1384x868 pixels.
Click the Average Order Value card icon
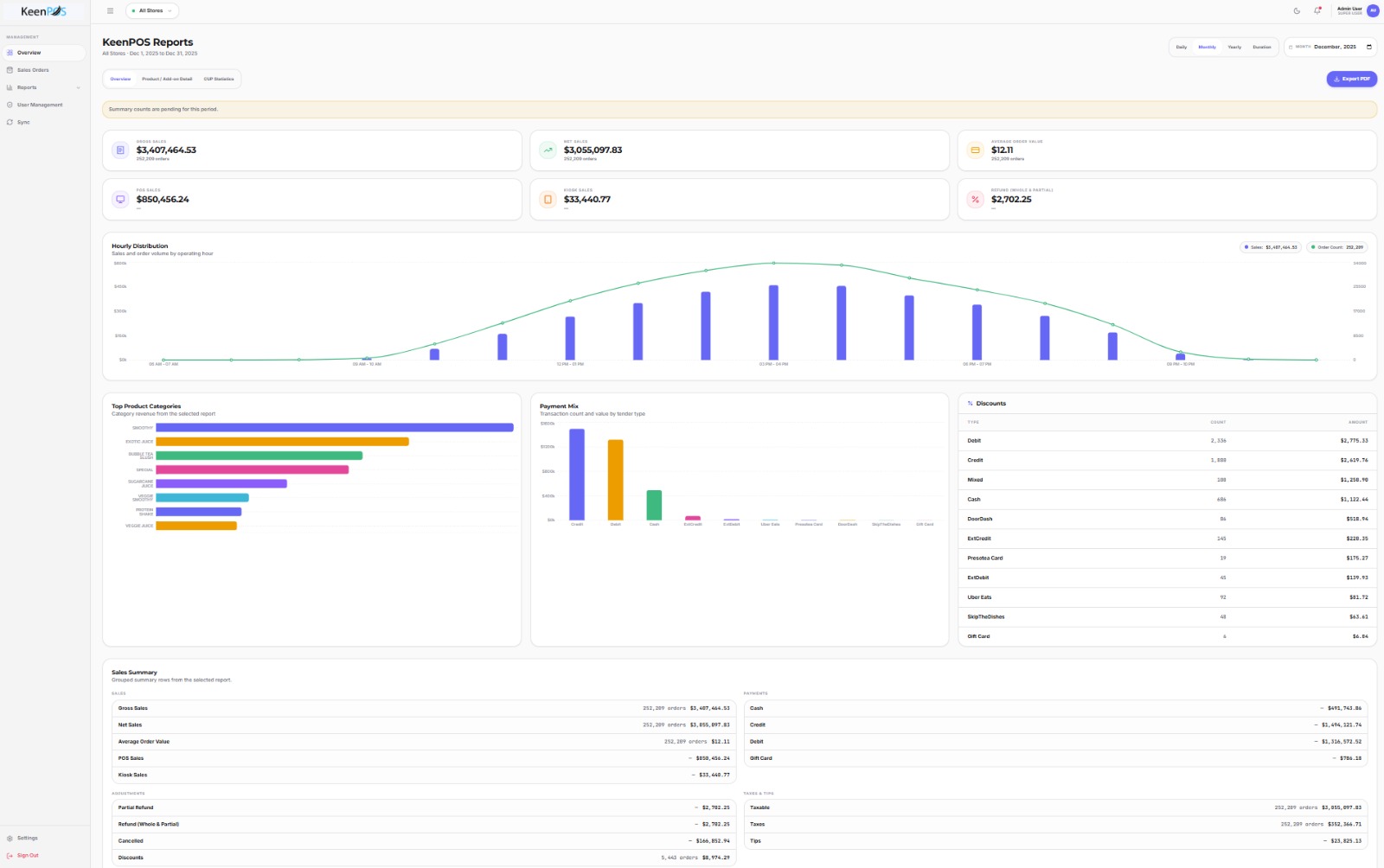coord(976,150)
